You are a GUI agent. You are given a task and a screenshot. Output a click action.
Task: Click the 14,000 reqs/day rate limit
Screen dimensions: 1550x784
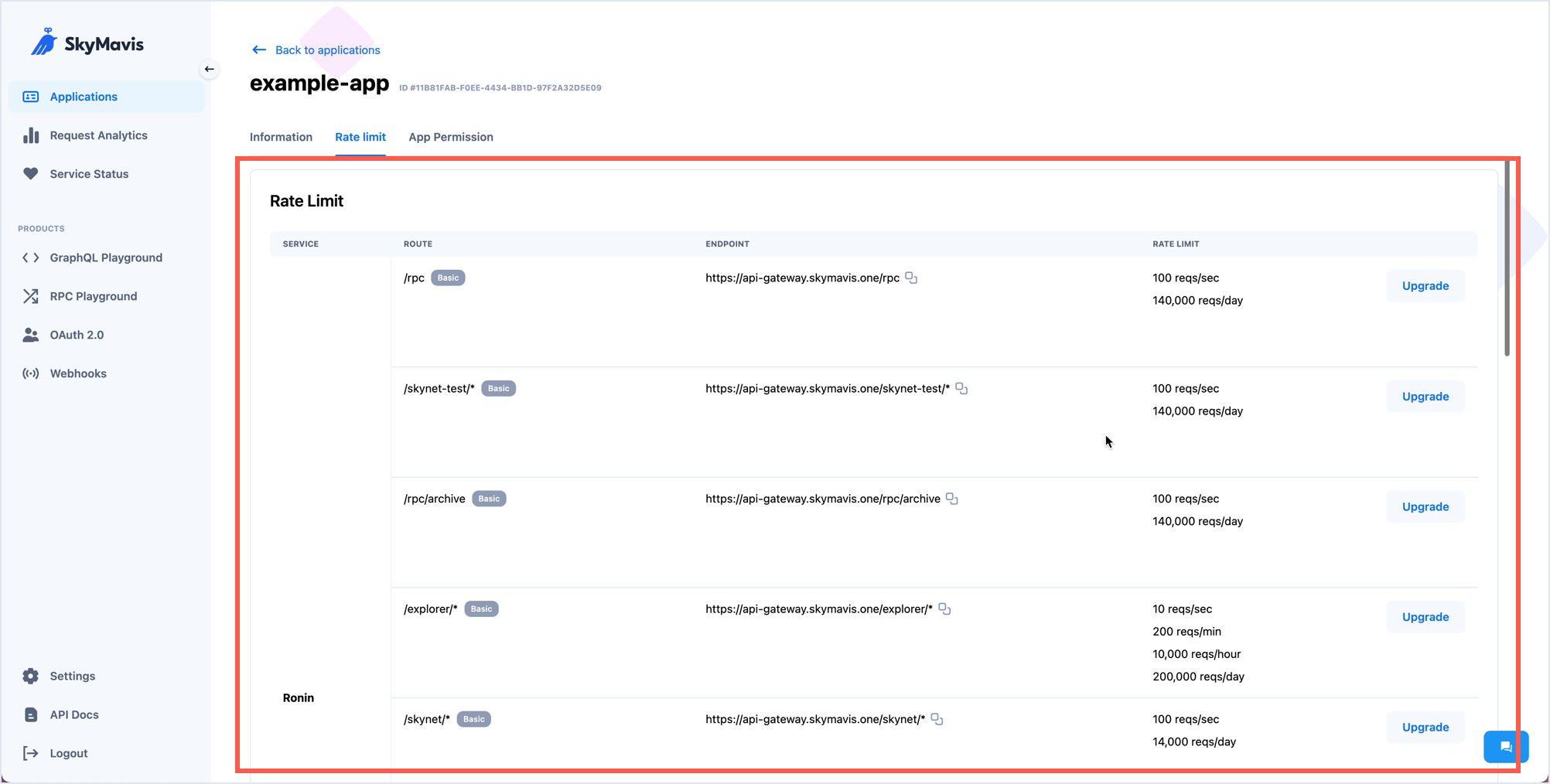click(x=1194, y=741)
